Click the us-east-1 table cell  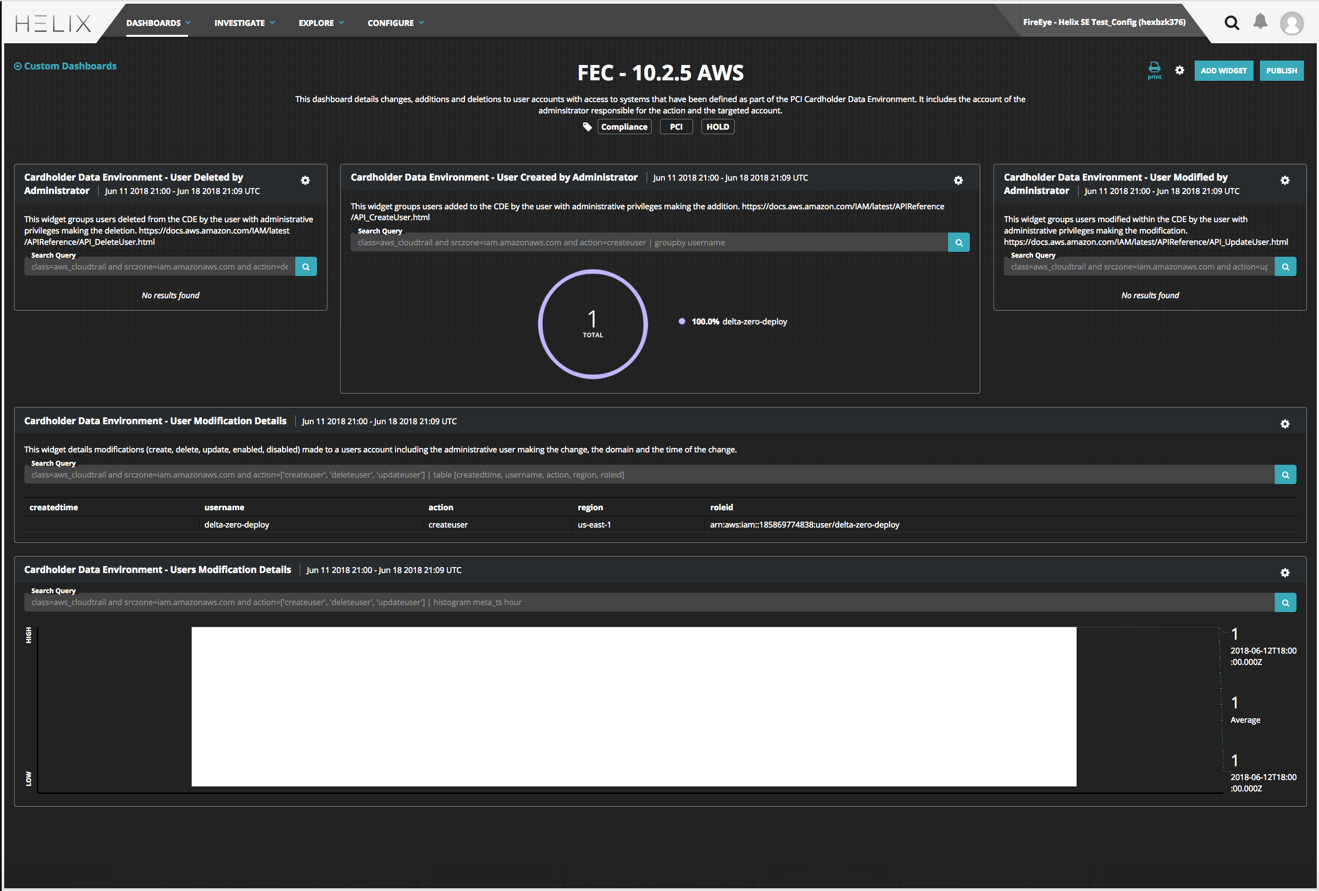tap(594, 524)
